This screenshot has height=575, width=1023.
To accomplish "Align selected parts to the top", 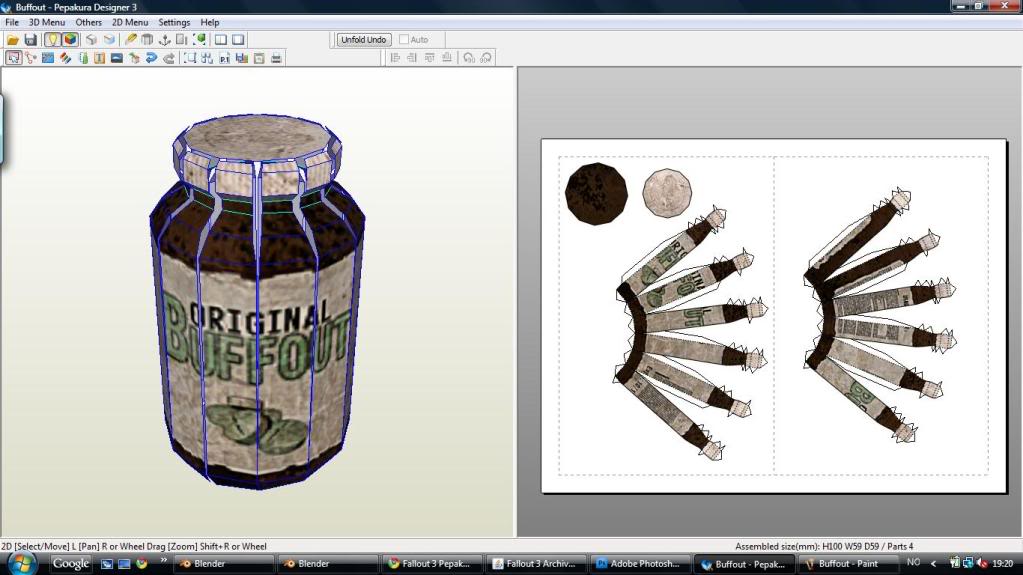I will click(x=429, y=58).
